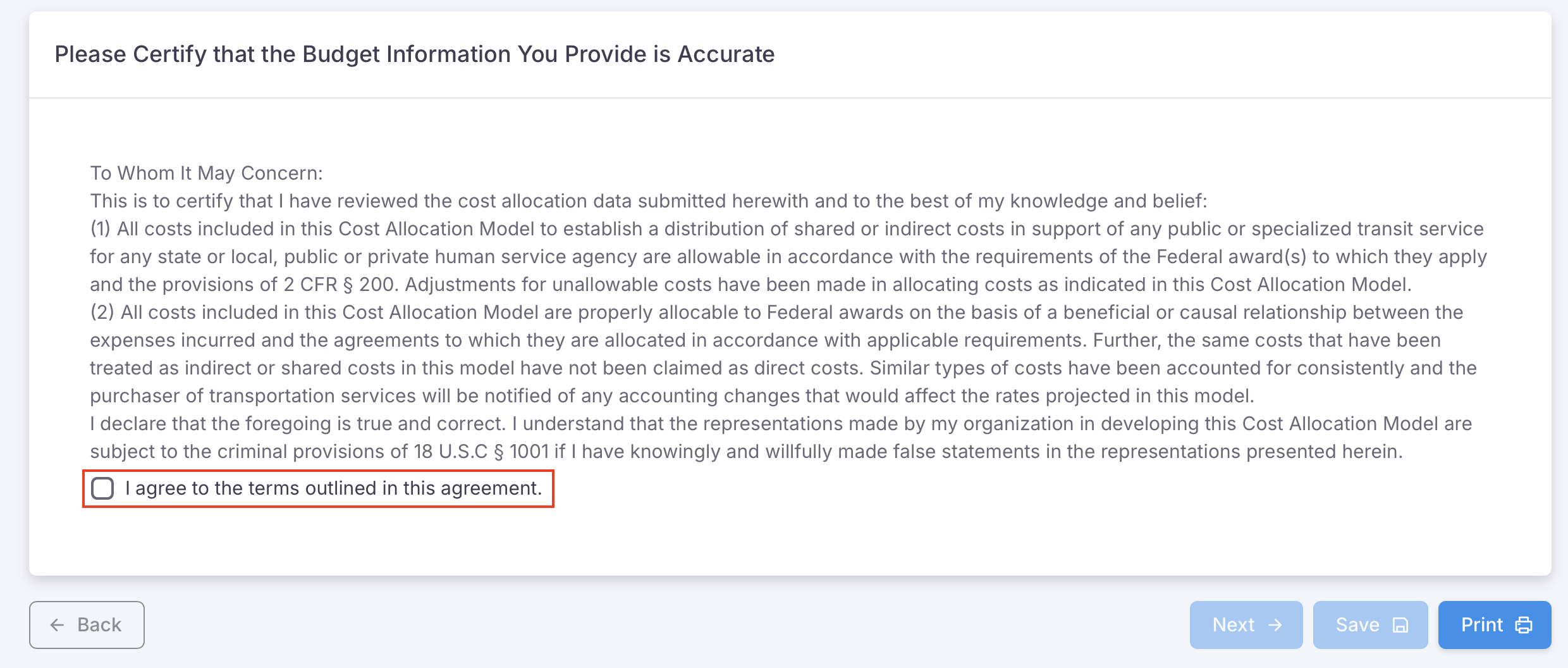The height and width of the screenshot is (668, 1568).
Task: Click the left arrow icon beside Back
Action: (x=58, y=625)
